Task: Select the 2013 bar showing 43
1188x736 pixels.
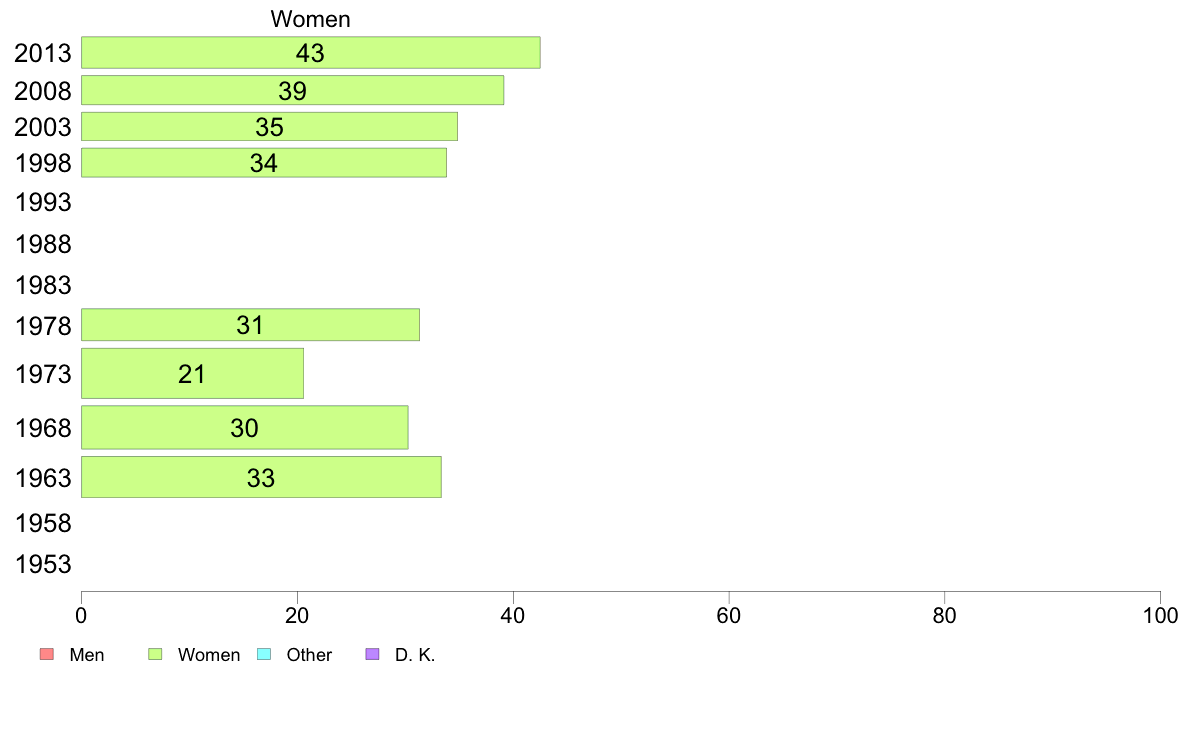Action: (311, 52)
